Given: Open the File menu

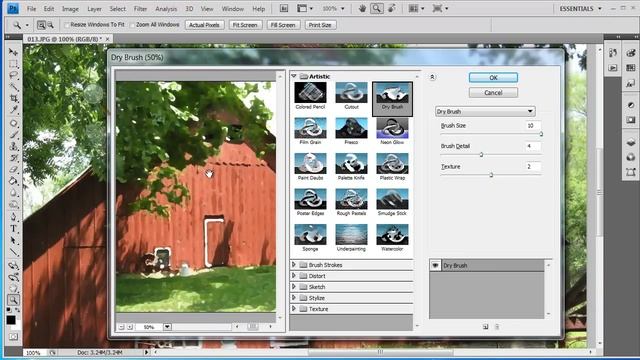Looking at the screenshot, I should [x=31, y=9].
